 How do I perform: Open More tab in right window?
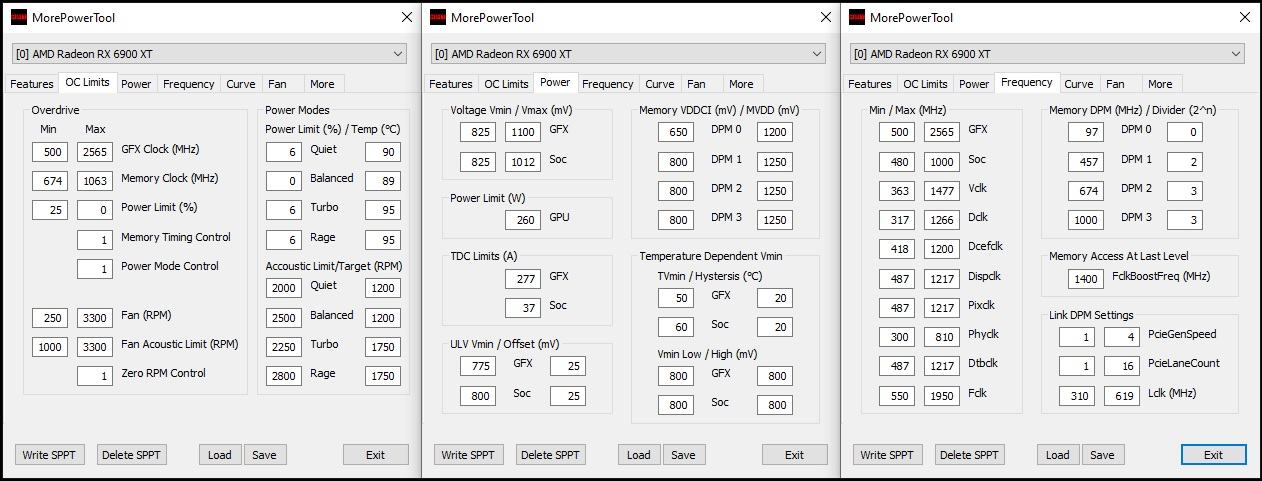click(1160, 84)
